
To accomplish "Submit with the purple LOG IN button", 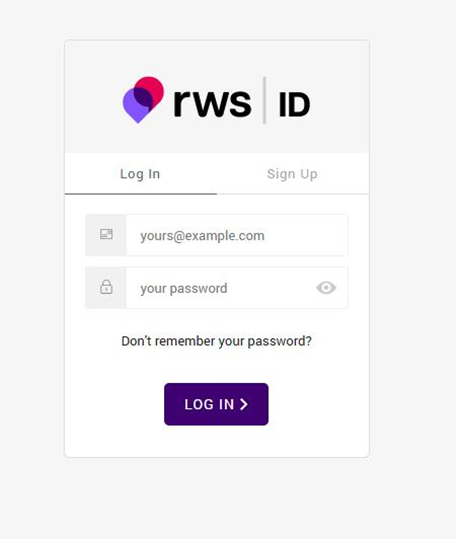I will (216, 404).
